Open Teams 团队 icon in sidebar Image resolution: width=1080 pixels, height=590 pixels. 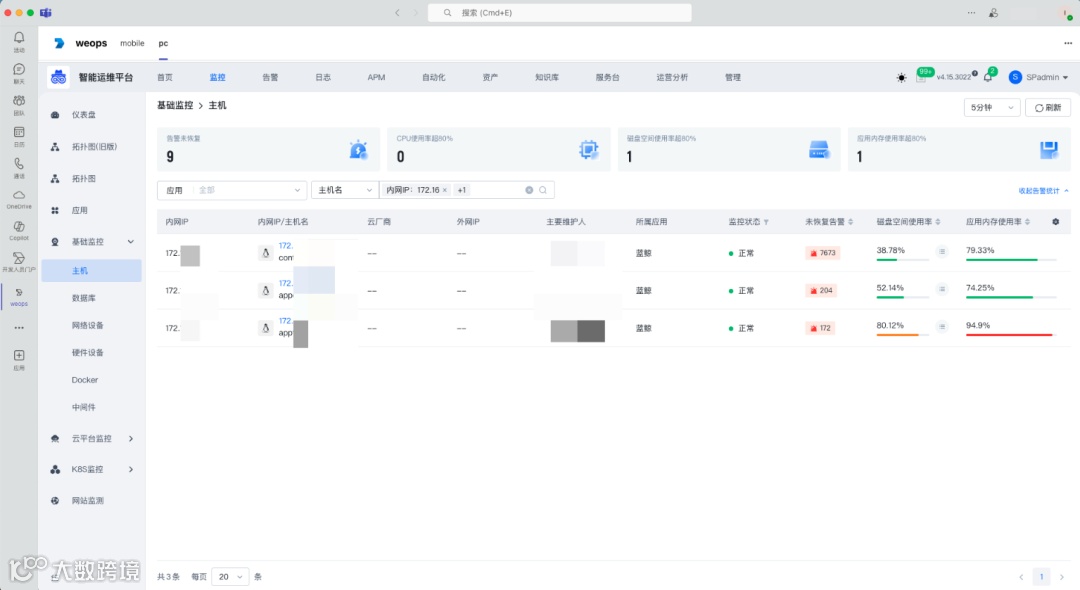pyautogui.click(x=19, y=101)
